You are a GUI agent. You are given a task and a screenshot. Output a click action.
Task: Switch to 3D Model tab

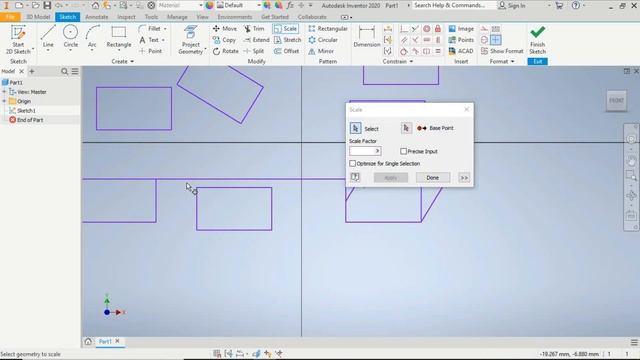click(38, 17)
